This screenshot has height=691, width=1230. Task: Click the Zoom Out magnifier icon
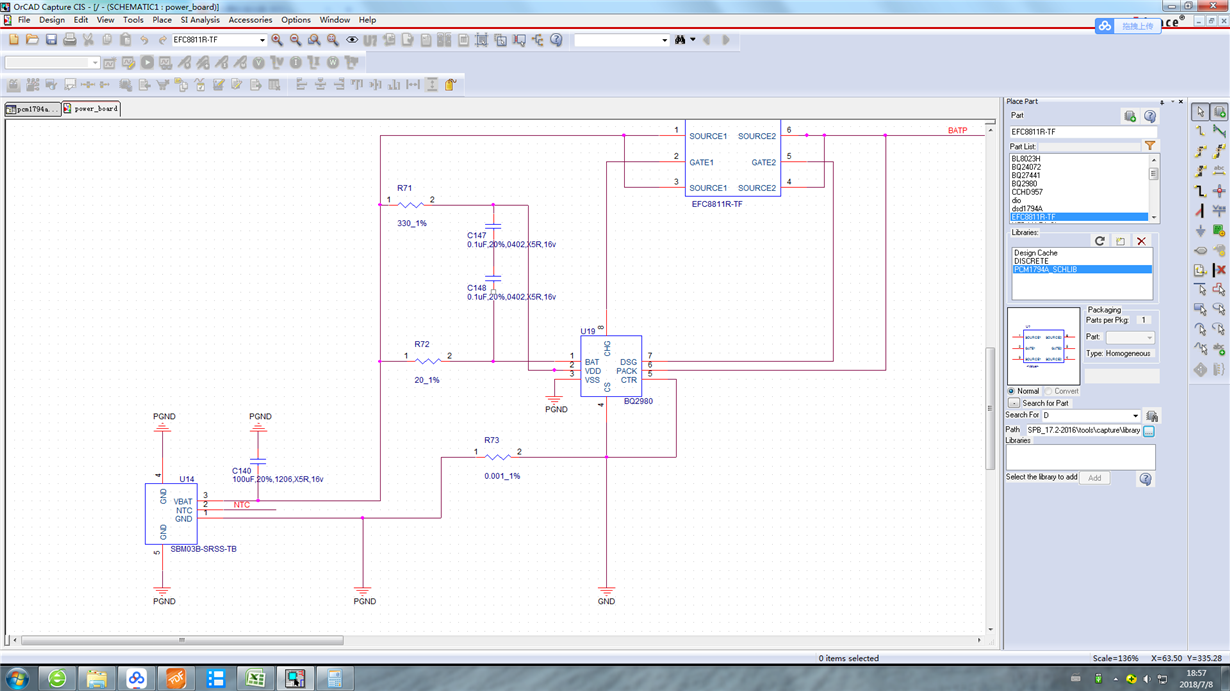296,40
